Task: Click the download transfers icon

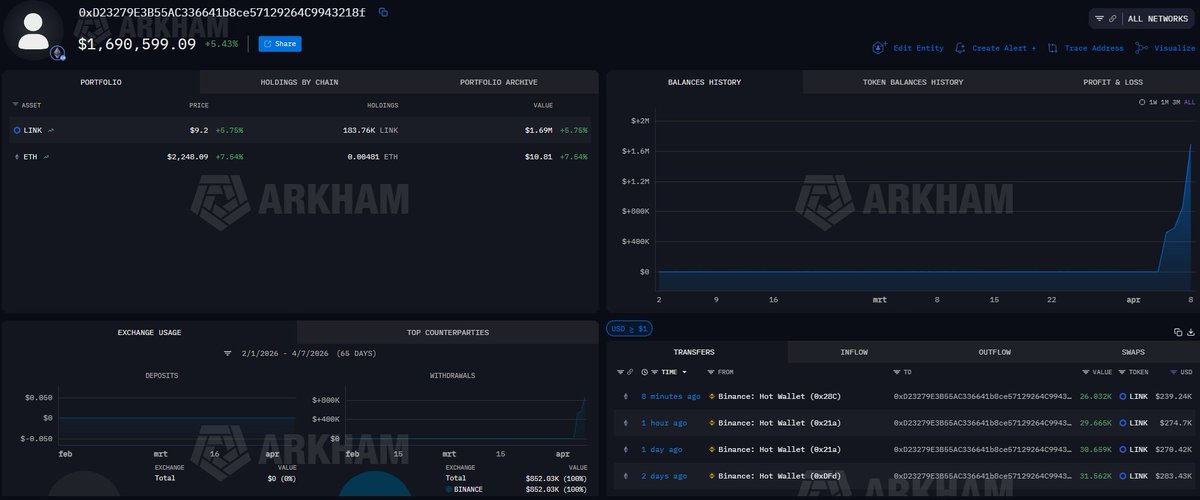Action: [x=1190, y=332]
